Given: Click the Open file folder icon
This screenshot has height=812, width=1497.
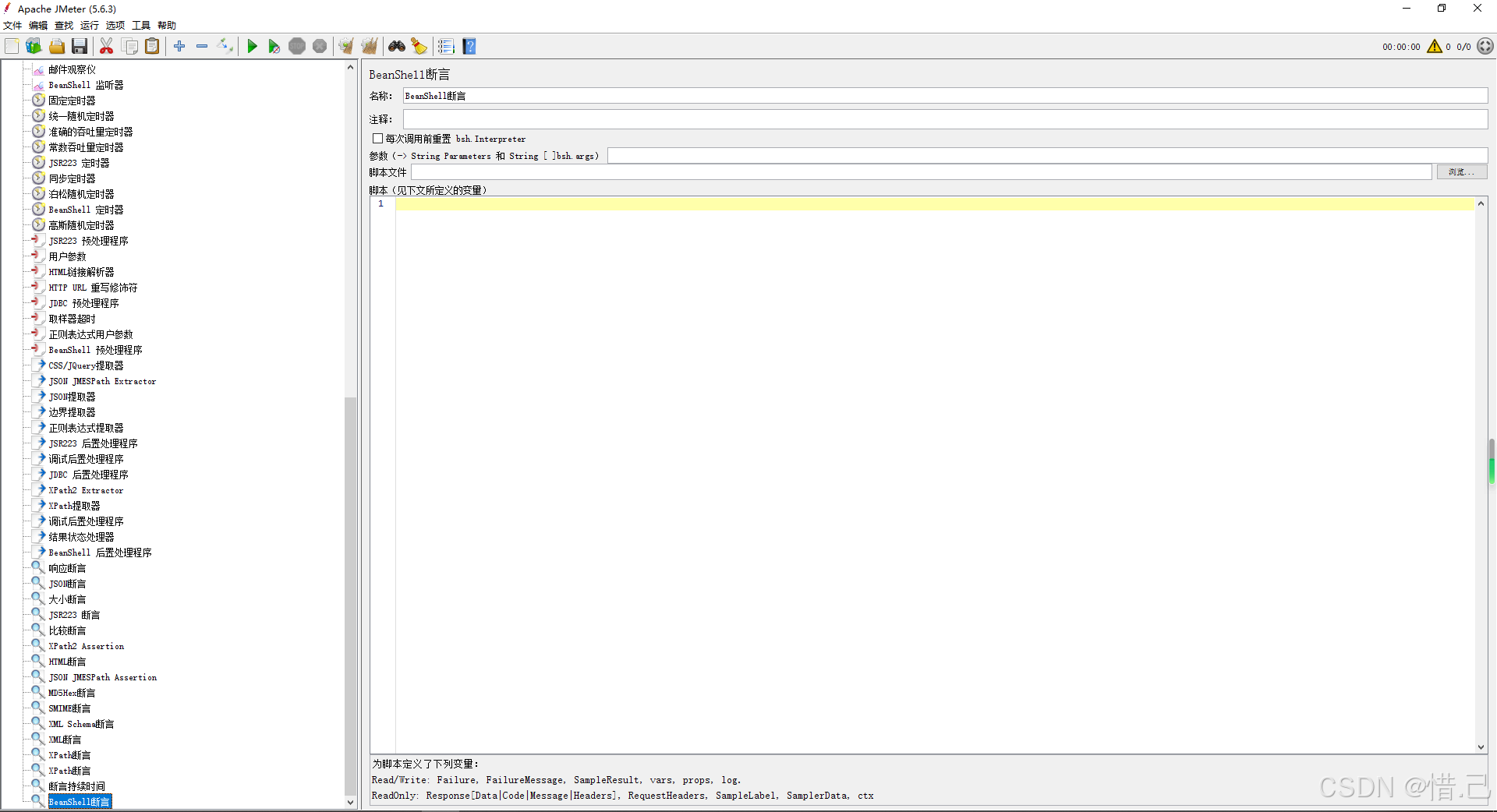Looking at the screenshot, I should pos(57,47).
